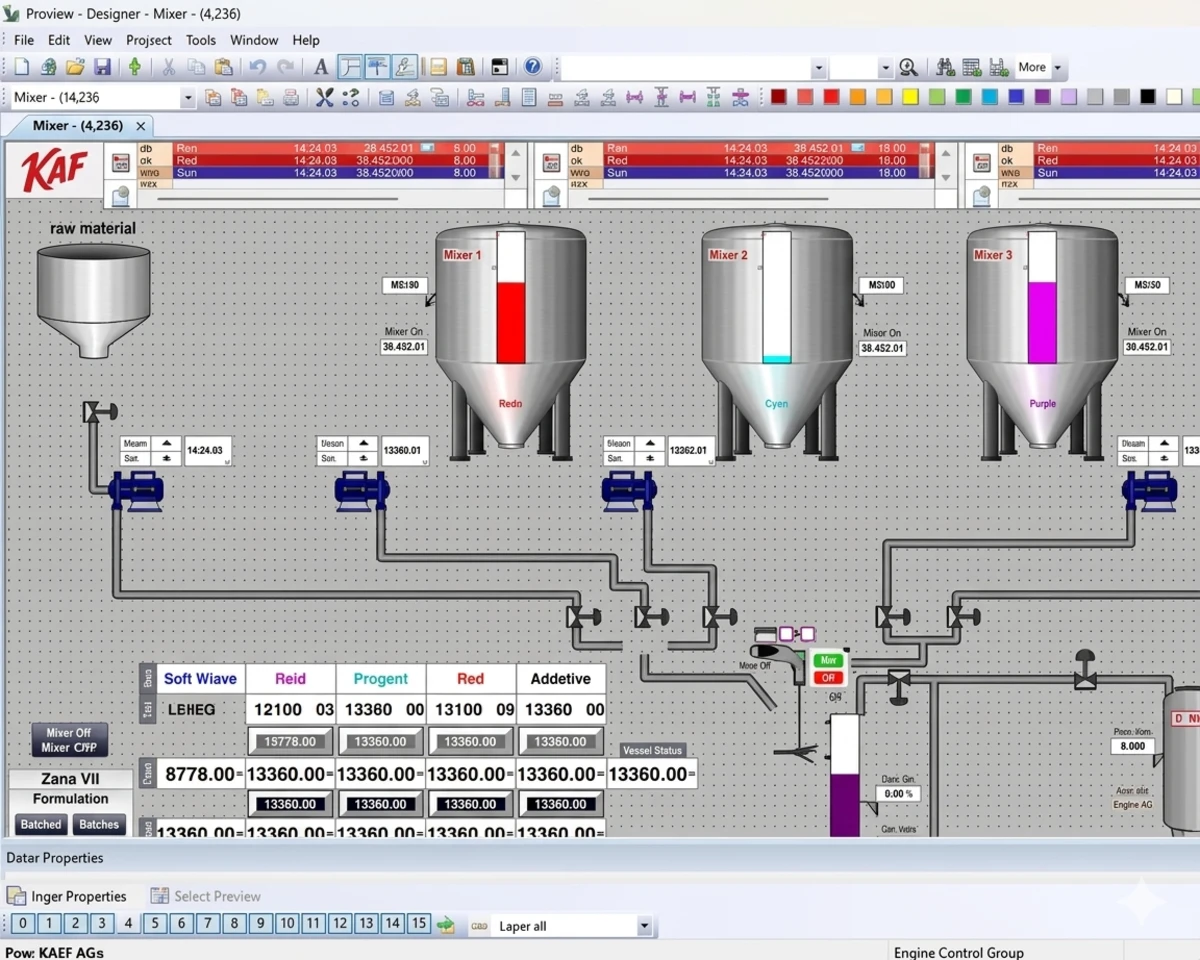The height and width of the screenshot is (960, 1200).
Task: Toggle layer 4 visibility button
Action: coord(128,924)
